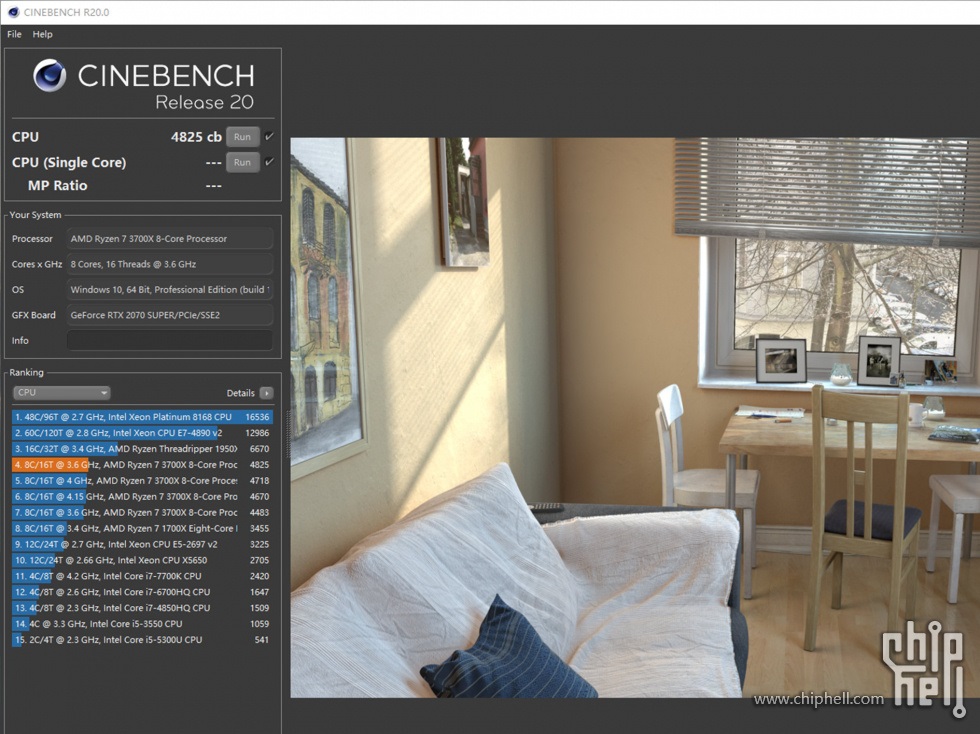Select the Ryzen 3700X 4.15 GHz ranking row
This screenshot has width=980, height=734.
tap(142, 496)
